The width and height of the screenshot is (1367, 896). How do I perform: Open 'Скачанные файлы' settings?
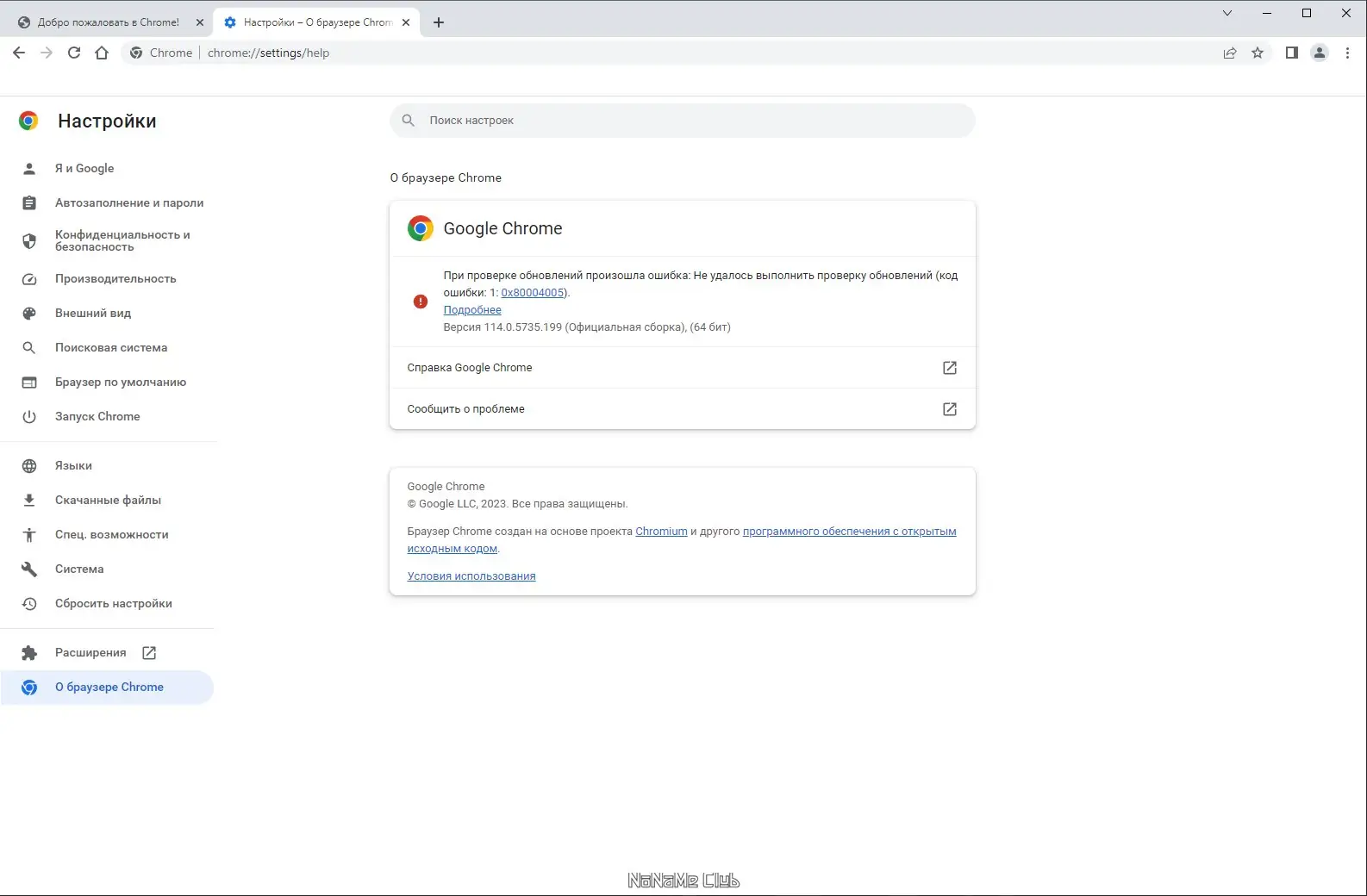click(x=108, y=500)
